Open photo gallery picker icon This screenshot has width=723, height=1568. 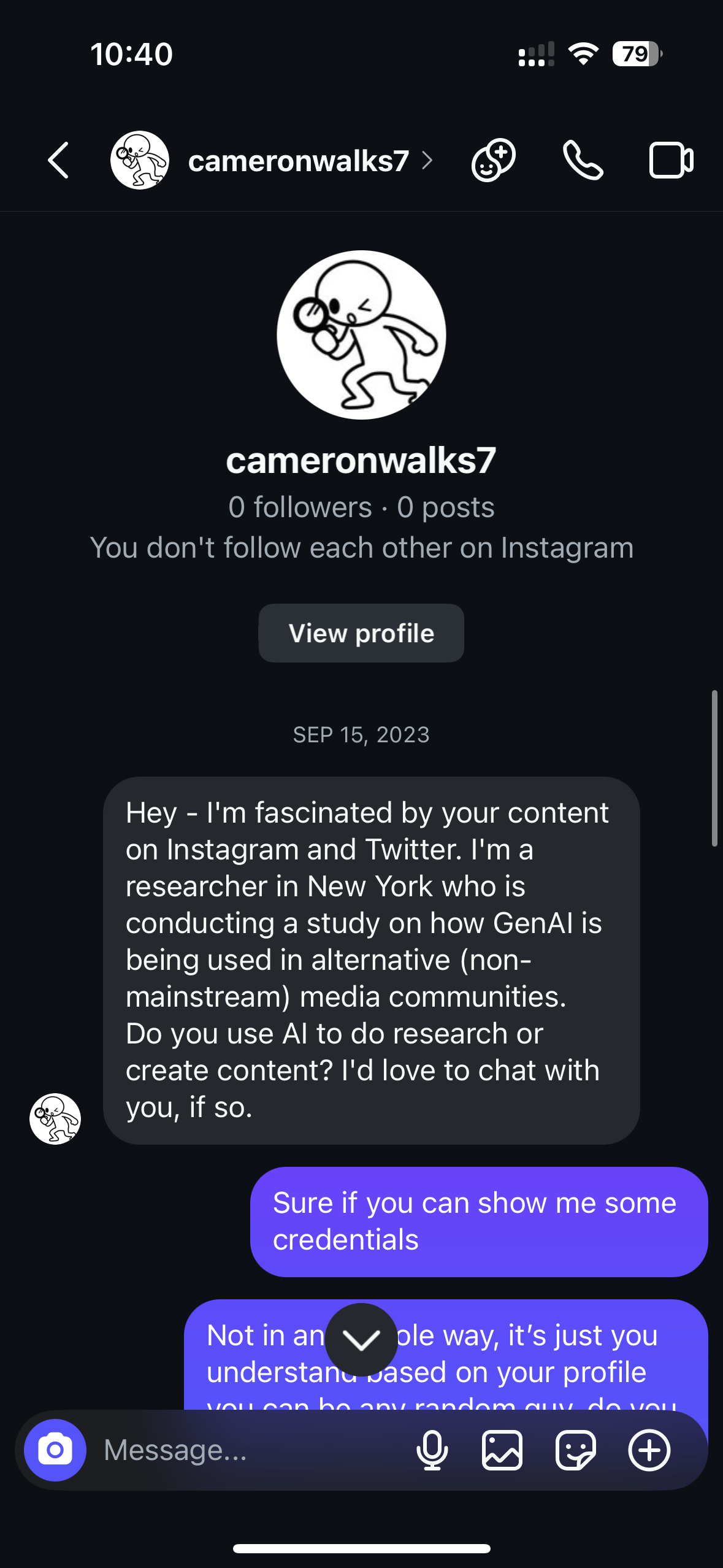point(502,1450)
